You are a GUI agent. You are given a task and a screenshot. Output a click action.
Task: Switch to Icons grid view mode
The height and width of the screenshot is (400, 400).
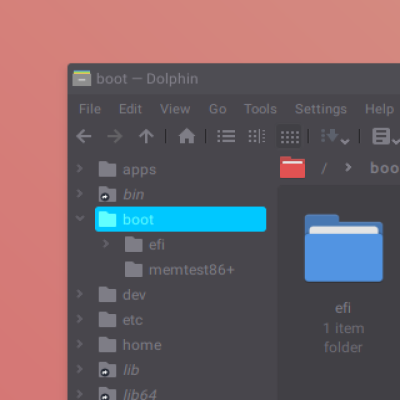[x=289, y=136]
